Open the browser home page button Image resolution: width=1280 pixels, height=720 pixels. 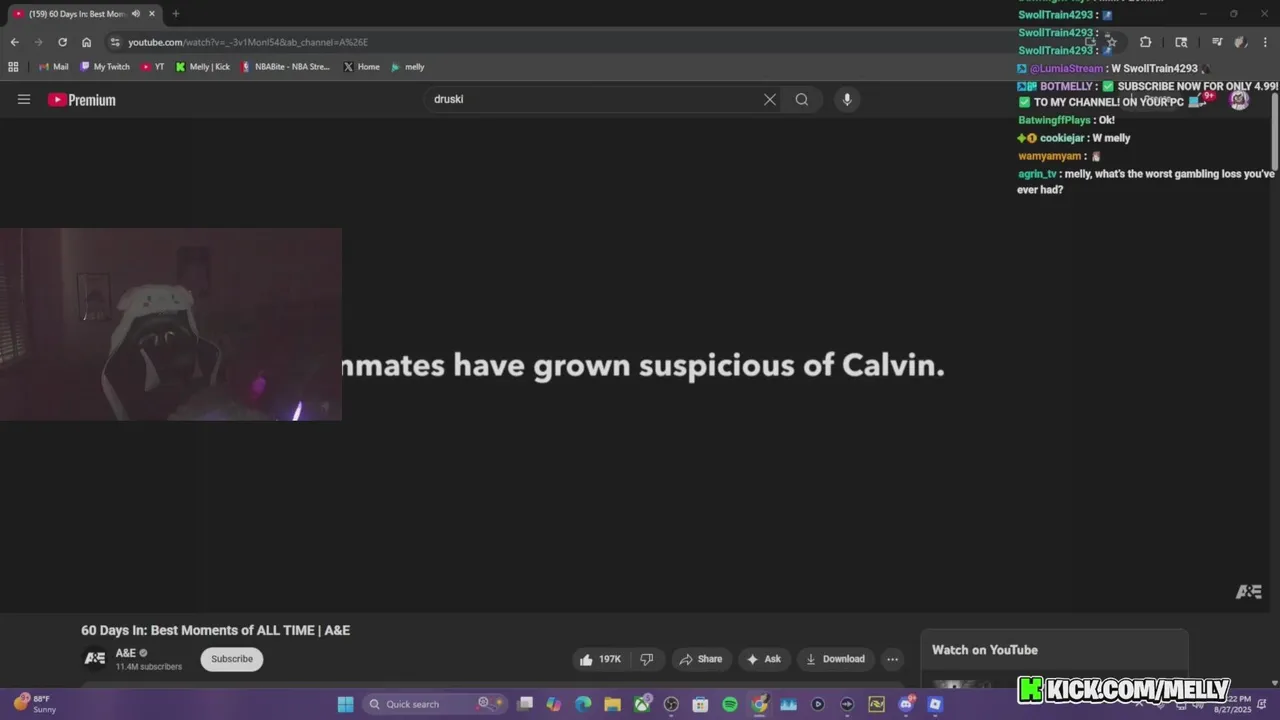pos(86,42)
